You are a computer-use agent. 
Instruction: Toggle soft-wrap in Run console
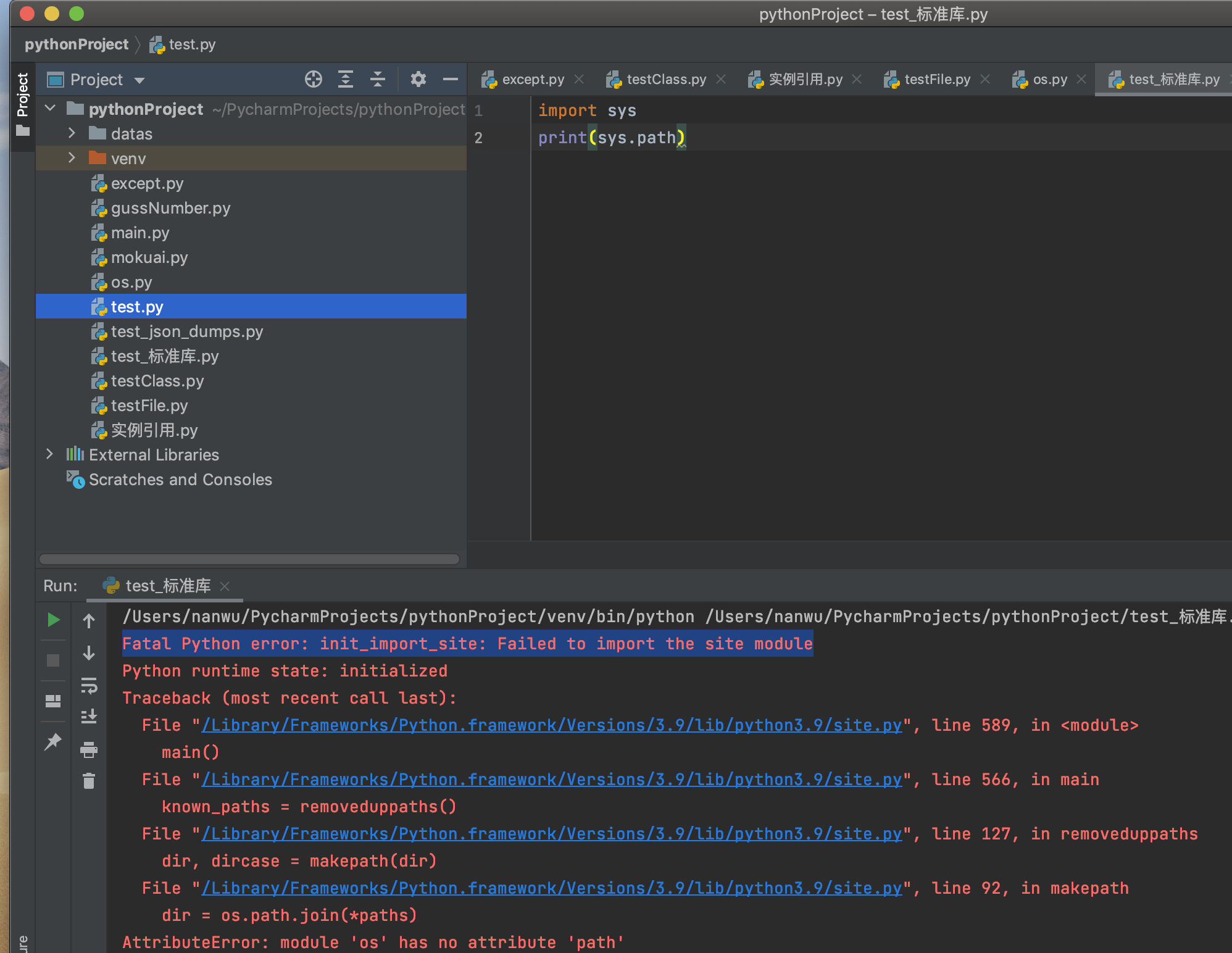tap(89, 685)
